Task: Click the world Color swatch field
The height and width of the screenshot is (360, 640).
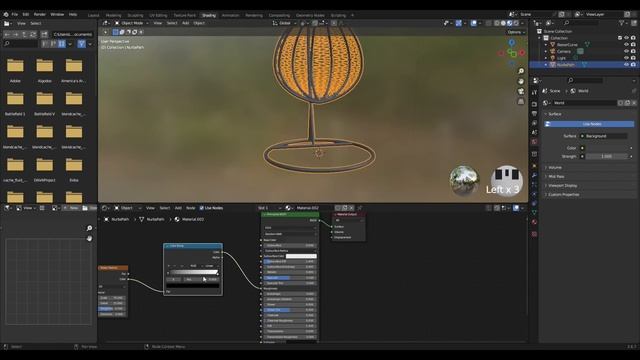Action: [607, 148]
